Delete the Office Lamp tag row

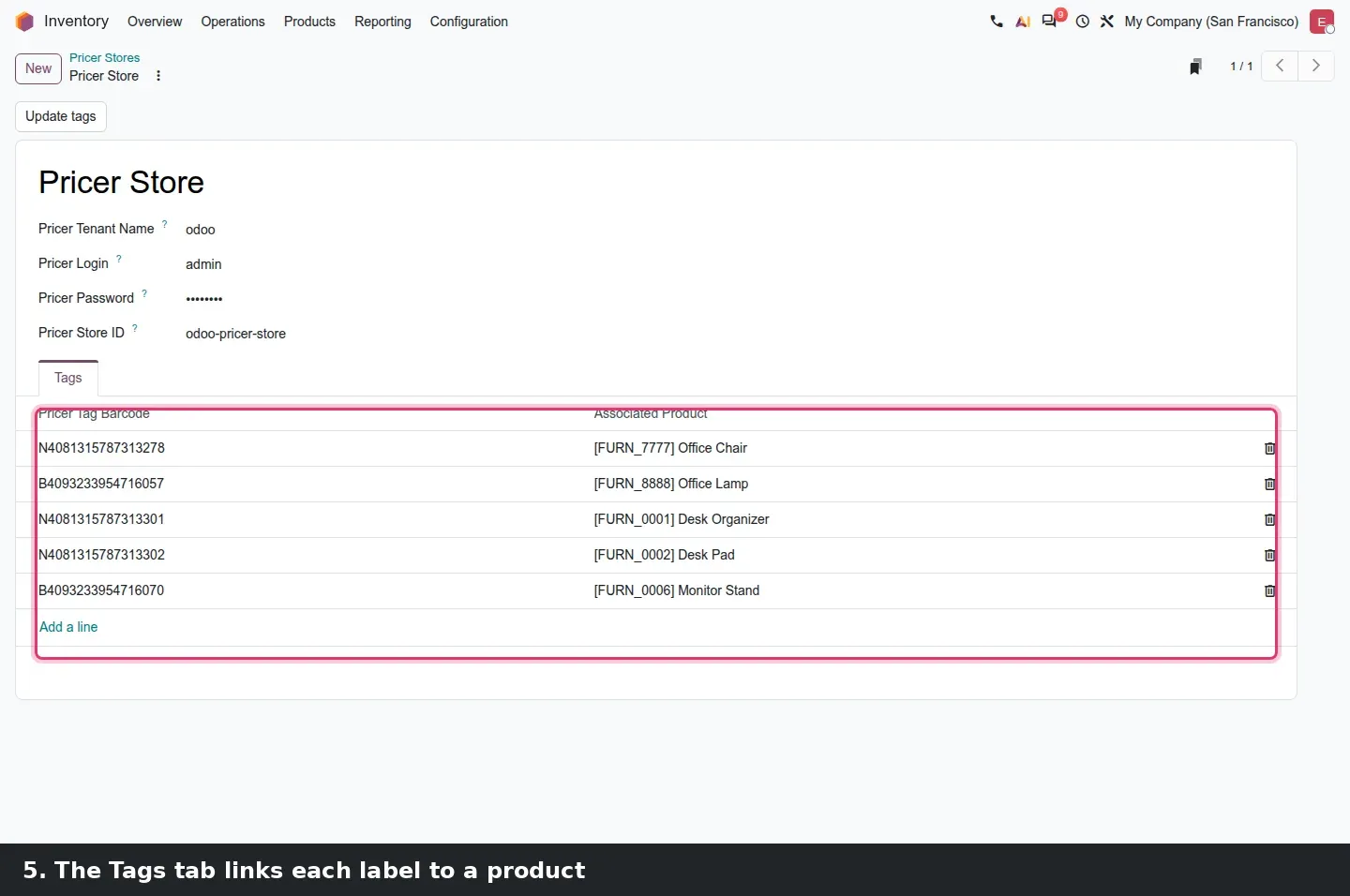[x=1269, y=485]
